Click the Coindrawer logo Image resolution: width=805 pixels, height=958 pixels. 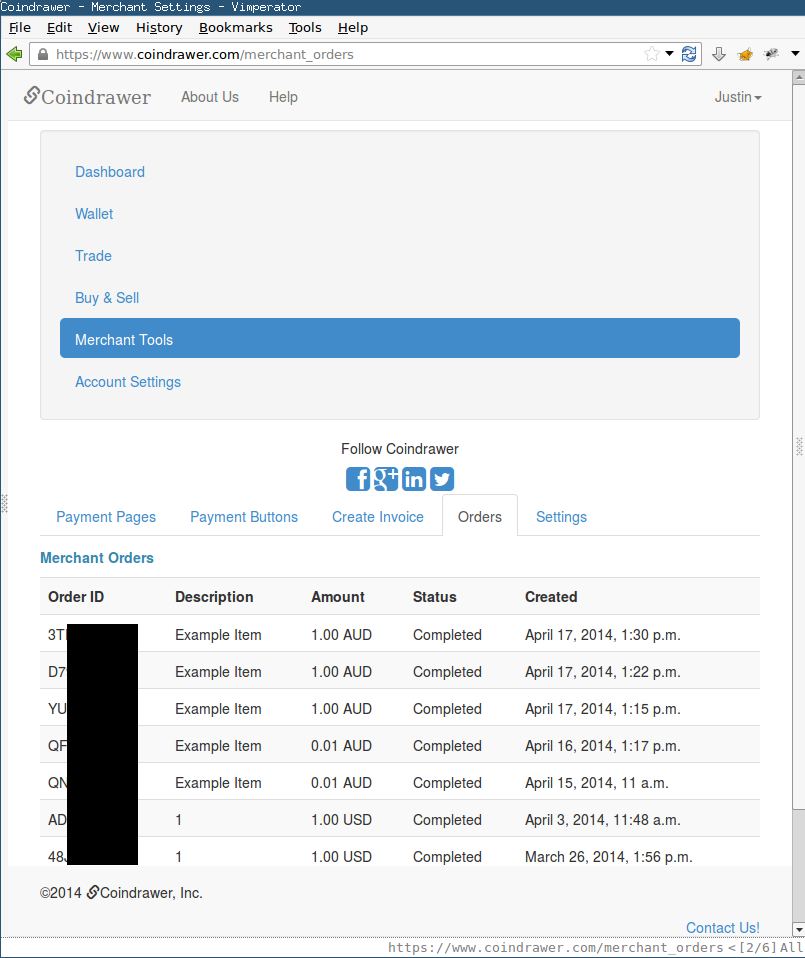point(87,97)
